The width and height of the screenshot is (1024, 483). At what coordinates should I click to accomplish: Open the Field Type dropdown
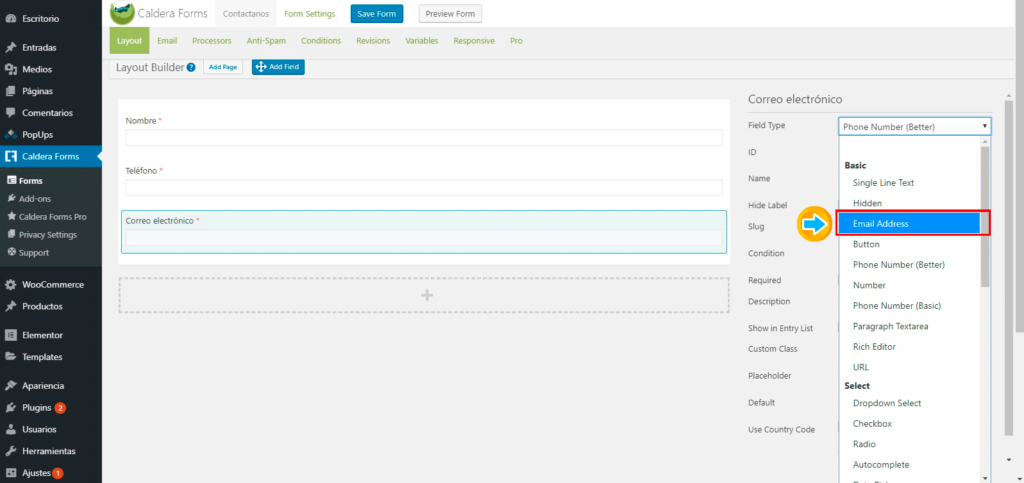tap(914, 126)
